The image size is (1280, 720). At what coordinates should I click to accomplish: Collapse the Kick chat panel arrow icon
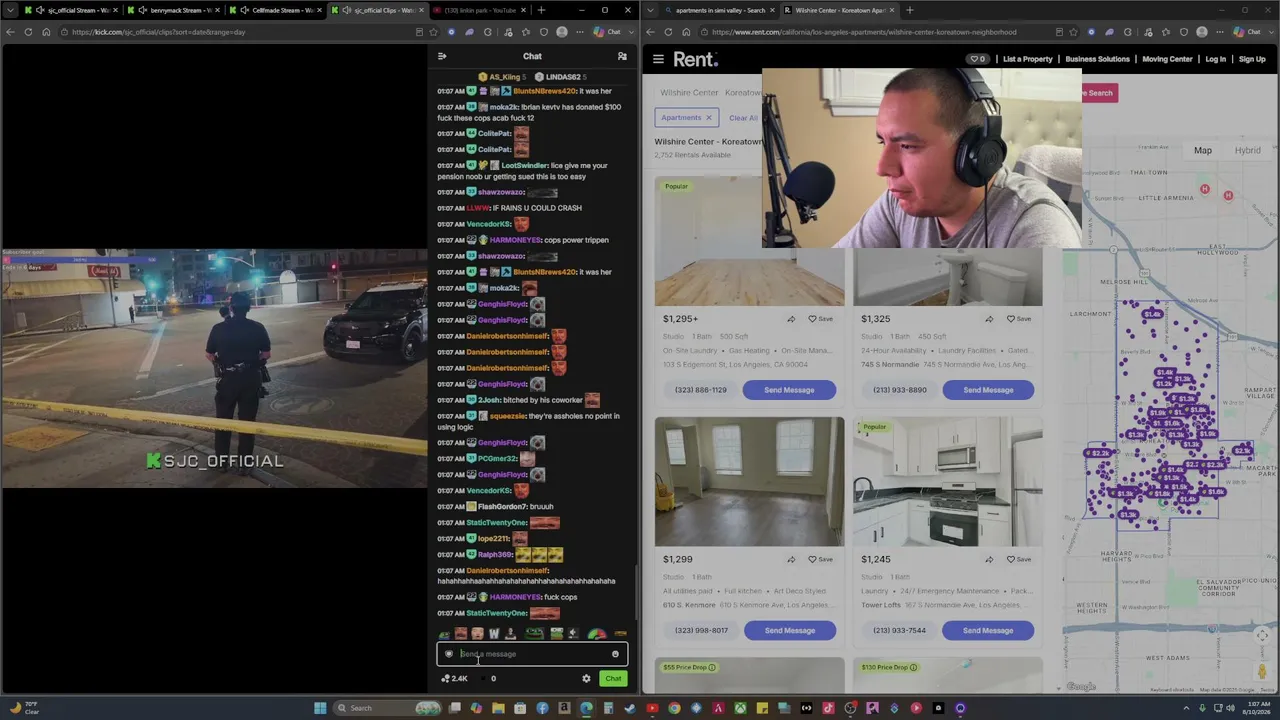[442, 56]
